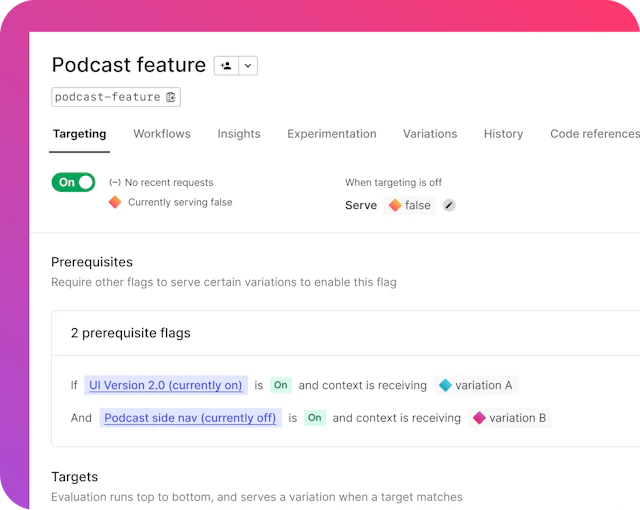640x510 pixels.
Task: Click the 'Targets' section heading
Action: [x=75, y=477]
